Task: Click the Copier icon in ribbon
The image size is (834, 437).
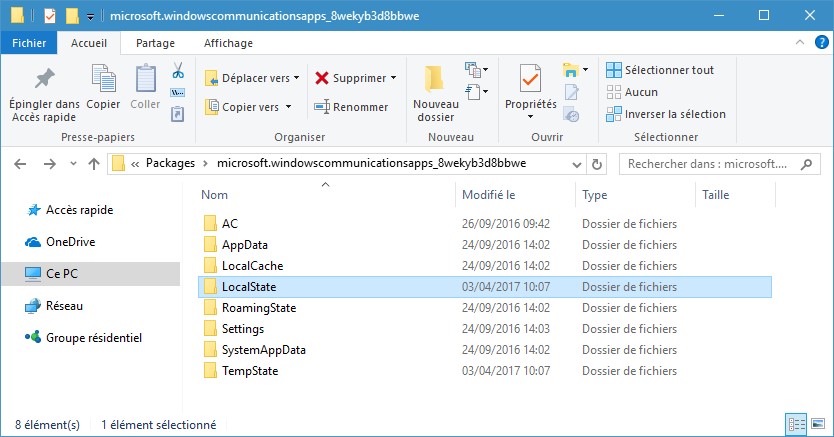Action: pyautogui.click(x=103, y=87)
